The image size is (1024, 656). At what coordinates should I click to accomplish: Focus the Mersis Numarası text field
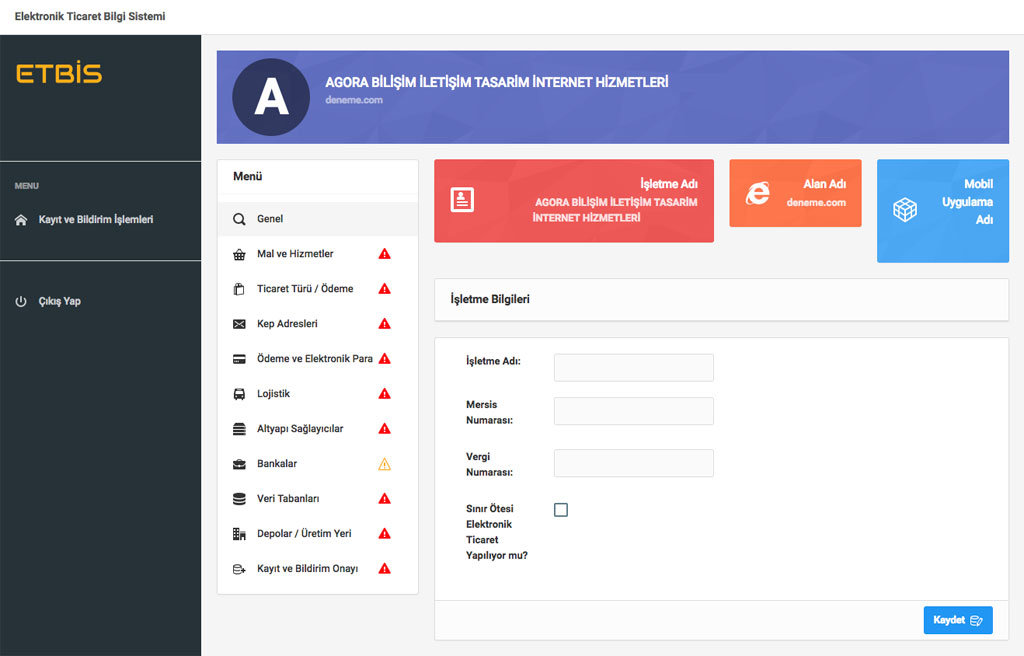click(633, 411)
